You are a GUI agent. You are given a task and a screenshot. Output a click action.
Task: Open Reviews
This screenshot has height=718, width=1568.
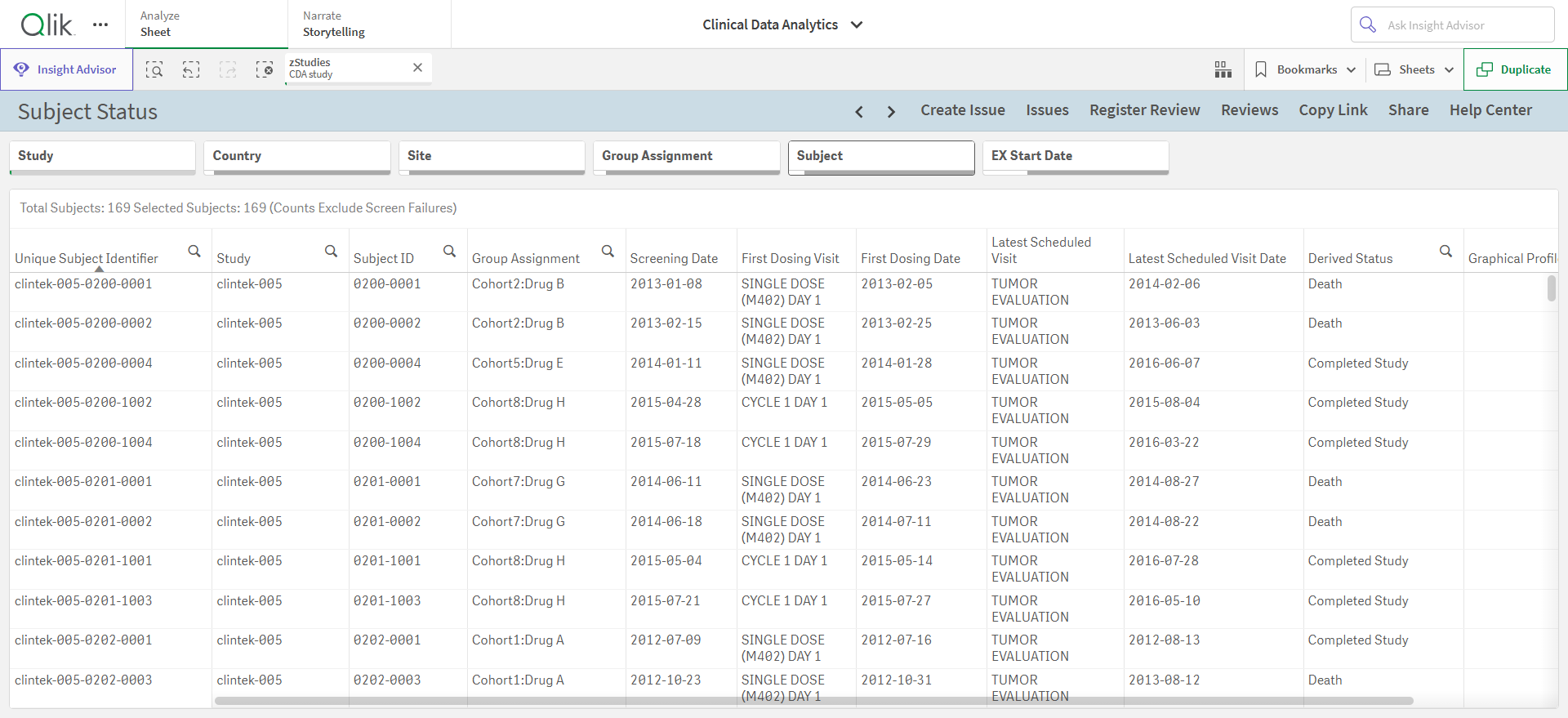point(1249,110)
